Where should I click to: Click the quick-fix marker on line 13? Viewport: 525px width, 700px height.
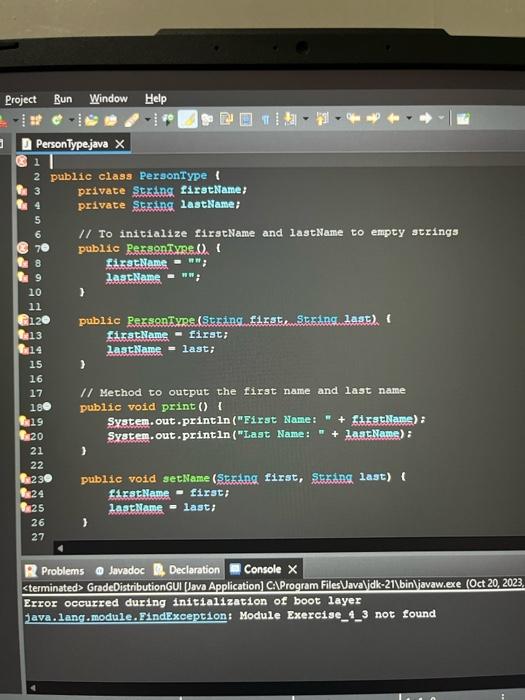(23, 334)
